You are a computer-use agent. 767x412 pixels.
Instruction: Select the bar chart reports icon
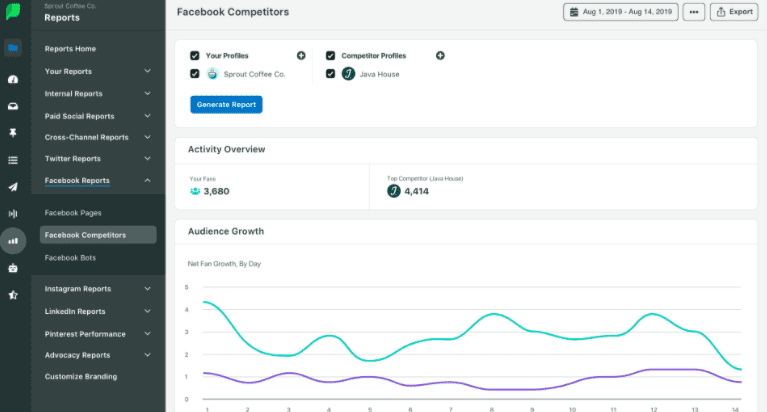(x=13, y=240)
